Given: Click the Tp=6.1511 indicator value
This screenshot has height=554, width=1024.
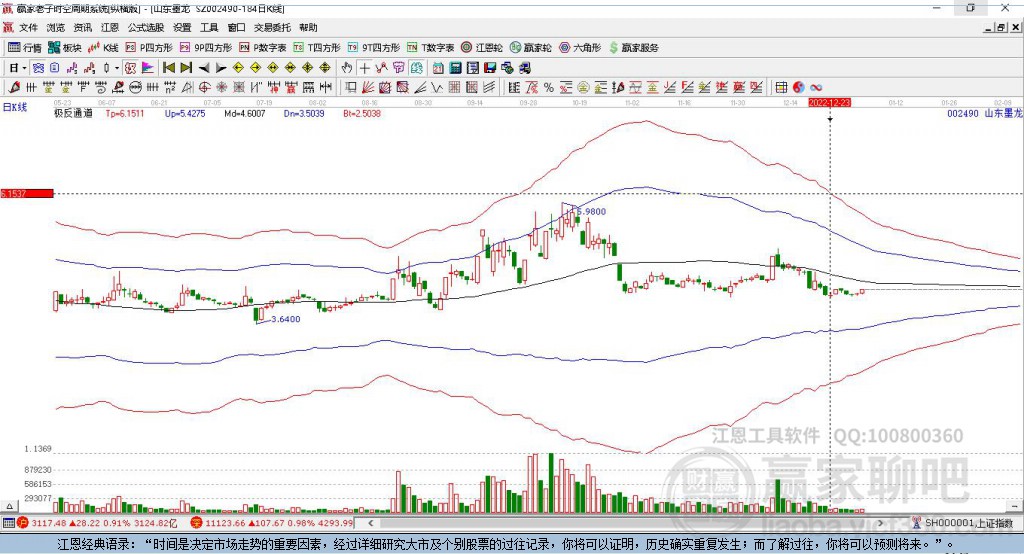Looking at the screenshot, I should tap(125, 113).
